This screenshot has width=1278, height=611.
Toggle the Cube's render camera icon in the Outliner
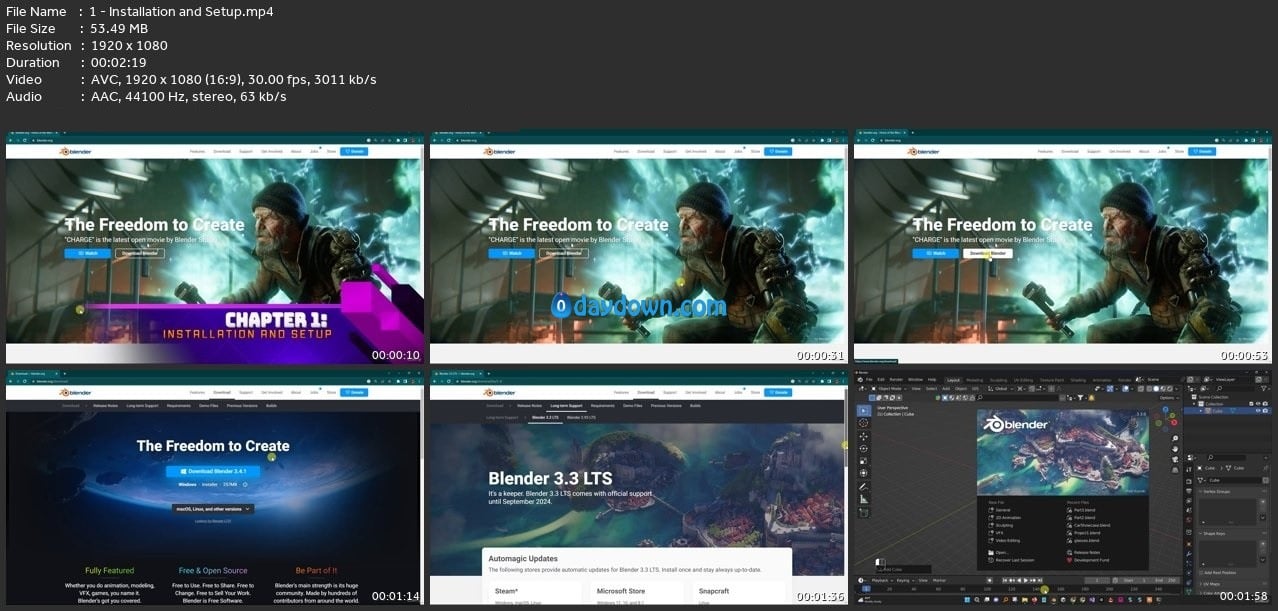click(1266, 410)
